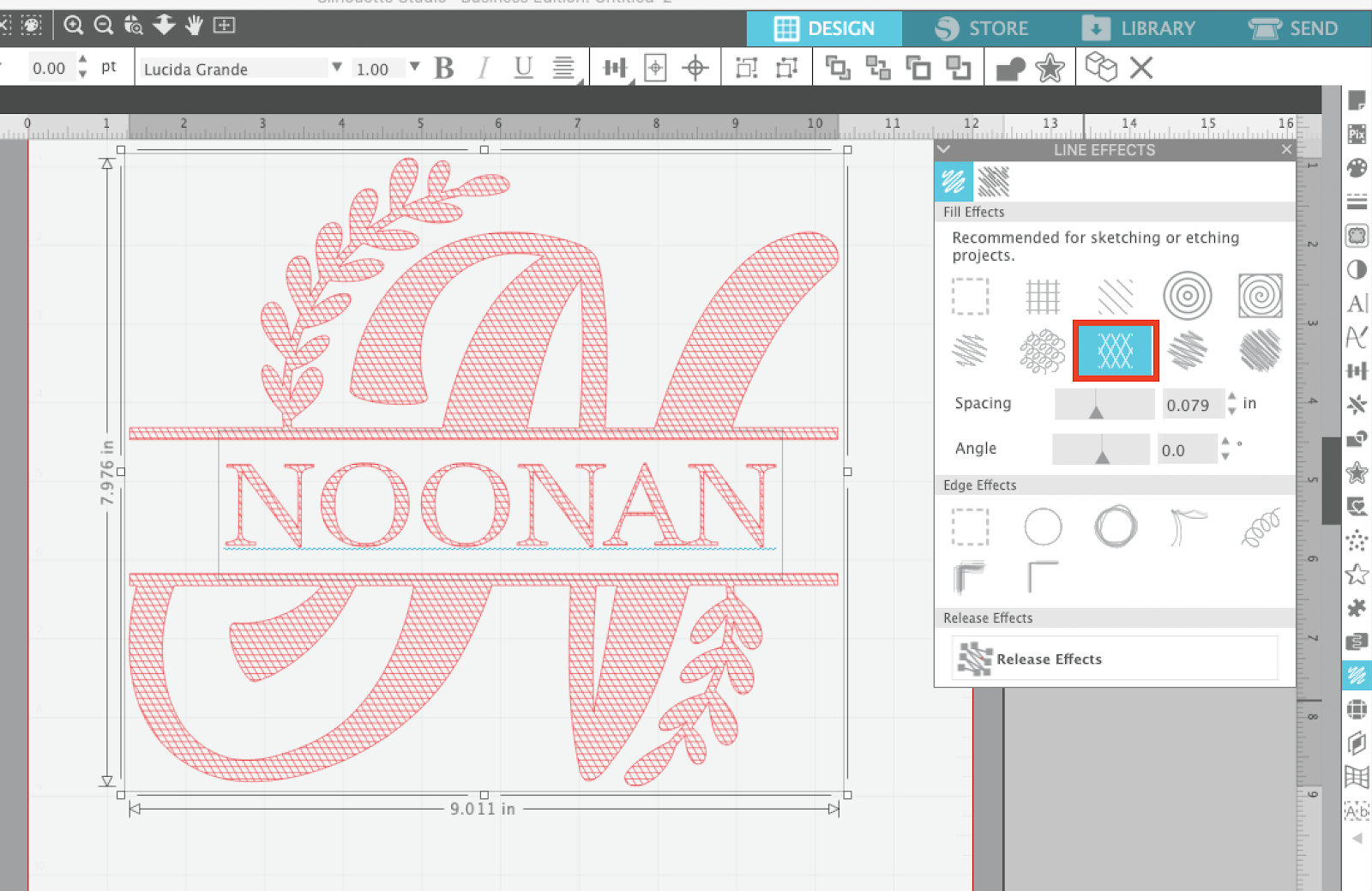
Task: Open the Align options toolbar icon
Action: coord(615,68)
